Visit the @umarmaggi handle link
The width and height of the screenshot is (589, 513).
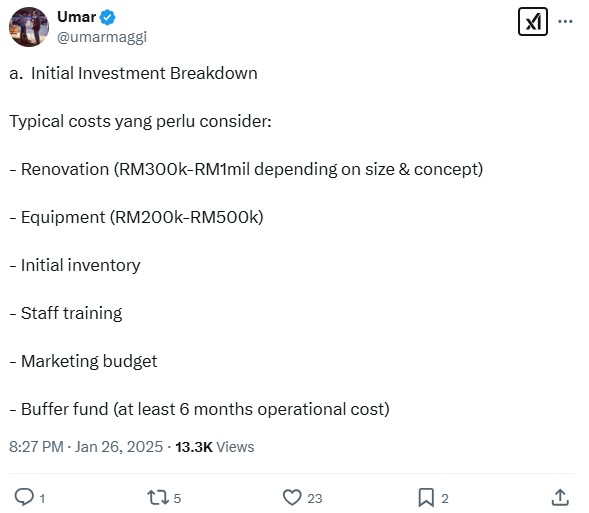click(102, 37)
